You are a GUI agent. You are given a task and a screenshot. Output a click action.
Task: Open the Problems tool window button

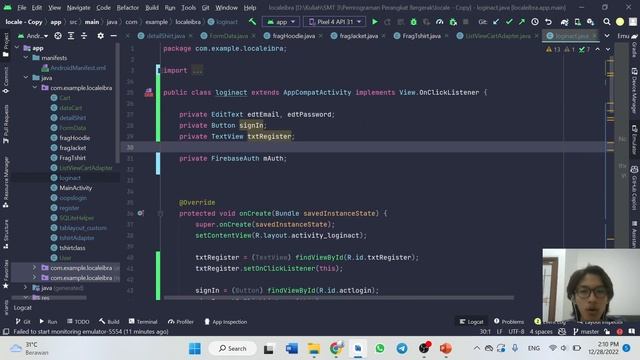coord(509,322)
